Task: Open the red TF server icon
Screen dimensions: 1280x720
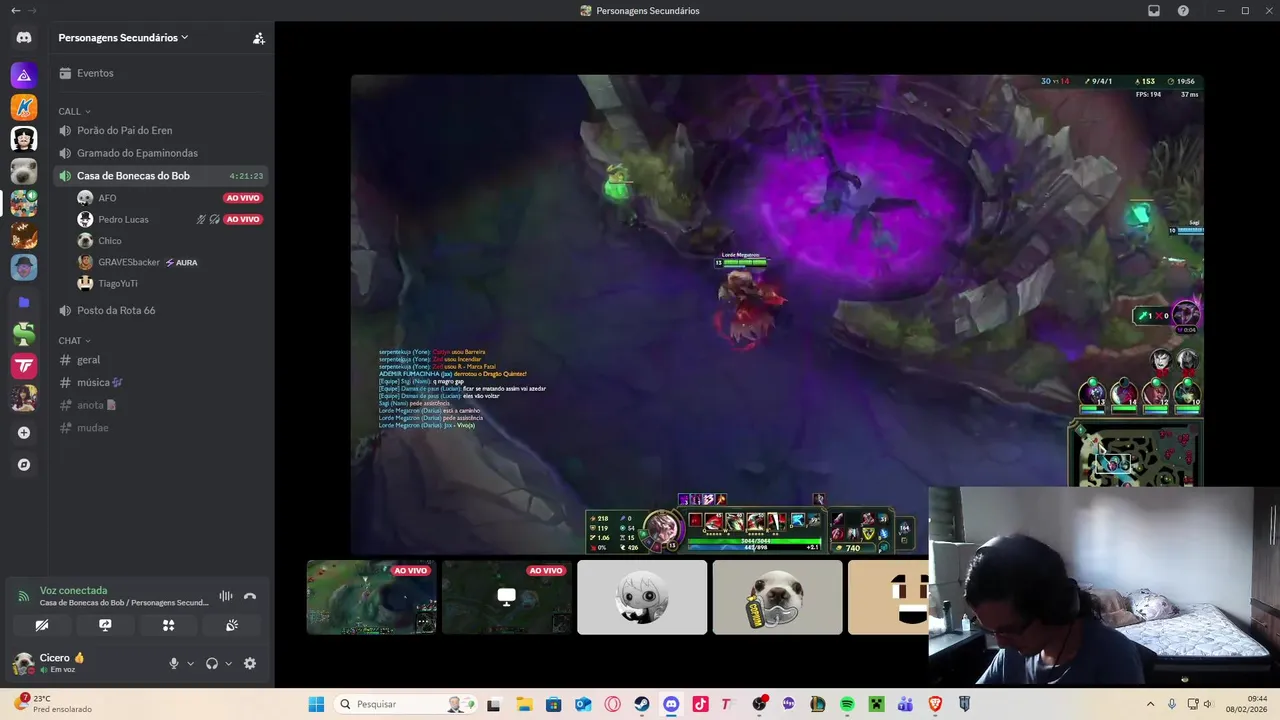Action: point(24,366)
